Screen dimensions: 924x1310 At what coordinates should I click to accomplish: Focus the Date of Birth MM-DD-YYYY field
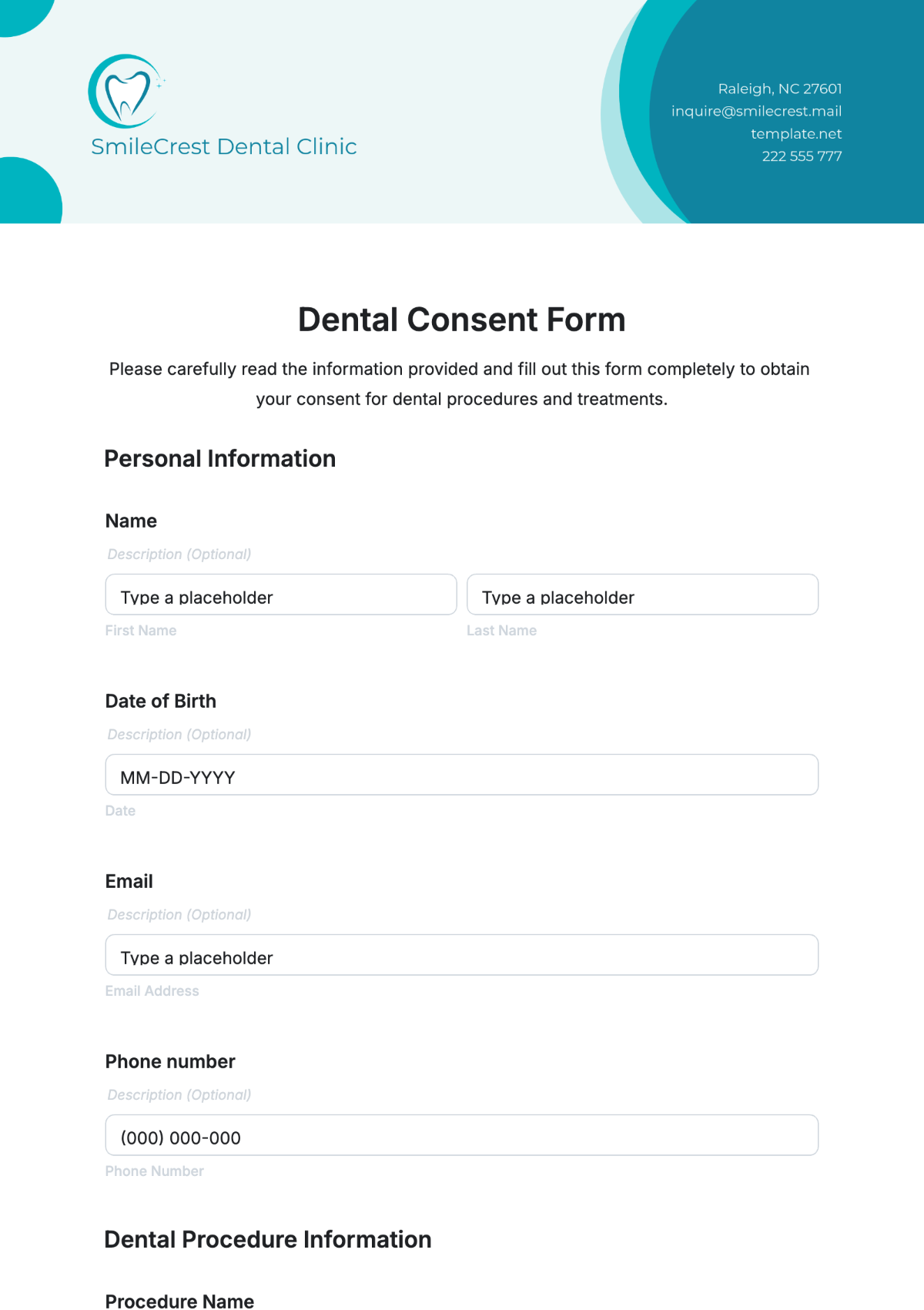461,775
